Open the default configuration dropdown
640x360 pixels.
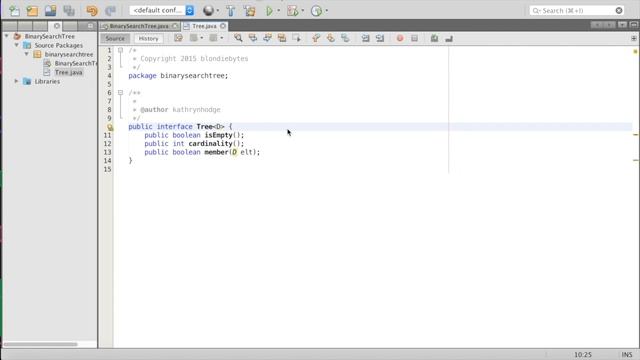pos(162,11)
